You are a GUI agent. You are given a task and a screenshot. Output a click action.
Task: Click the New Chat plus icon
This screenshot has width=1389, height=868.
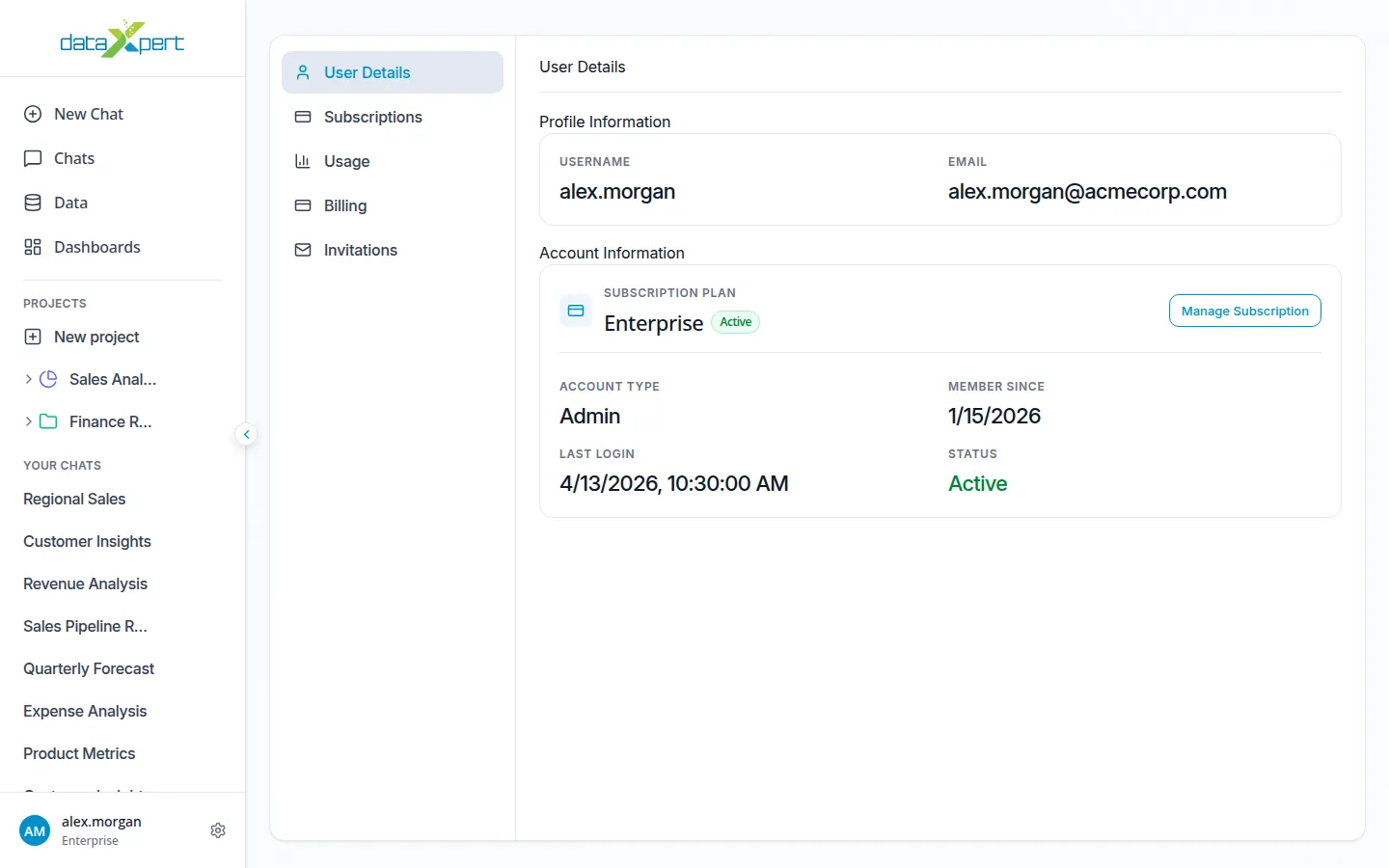coord(33,114)
